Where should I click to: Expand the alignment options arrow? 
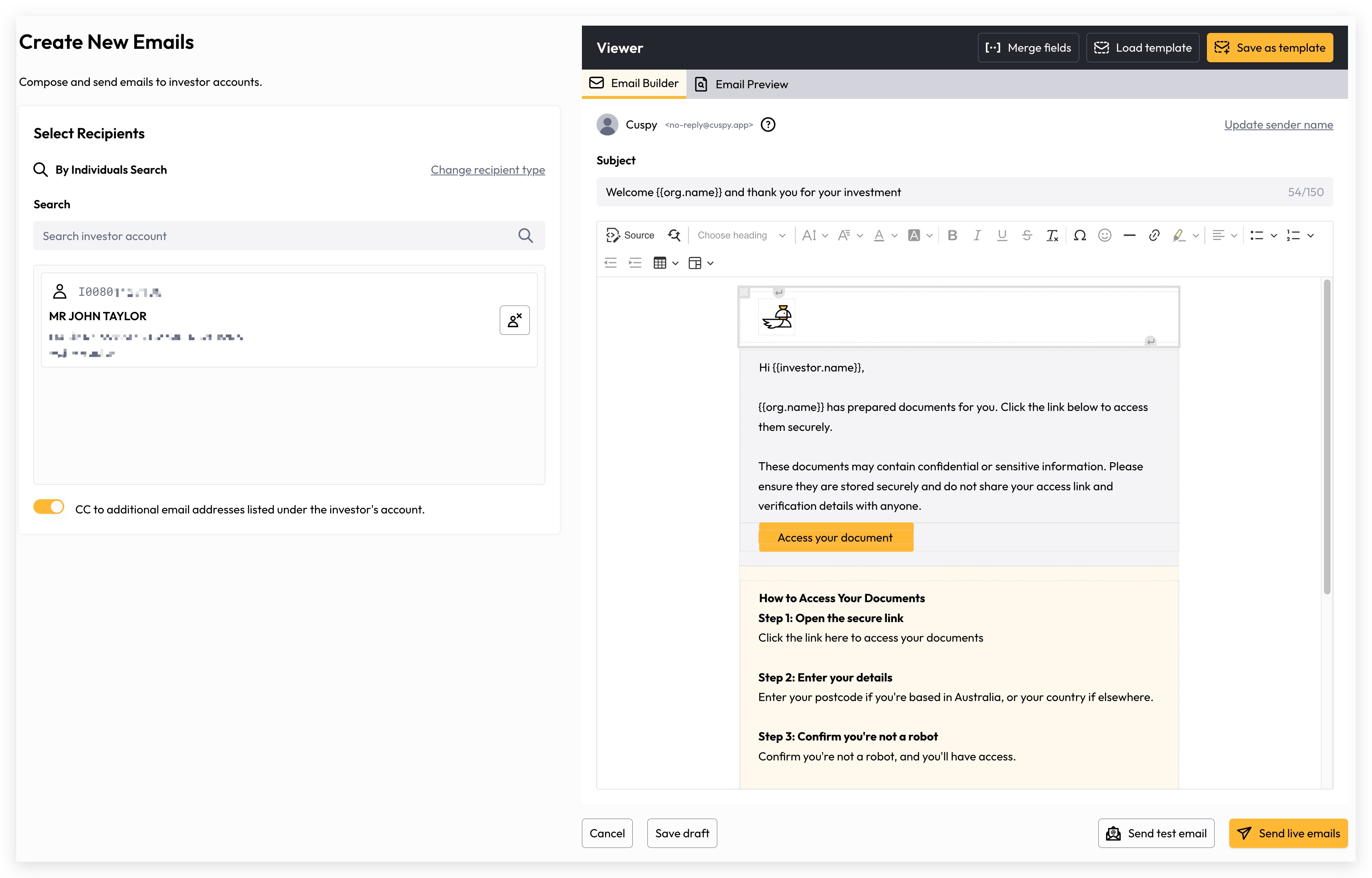tap(1234, 236)
